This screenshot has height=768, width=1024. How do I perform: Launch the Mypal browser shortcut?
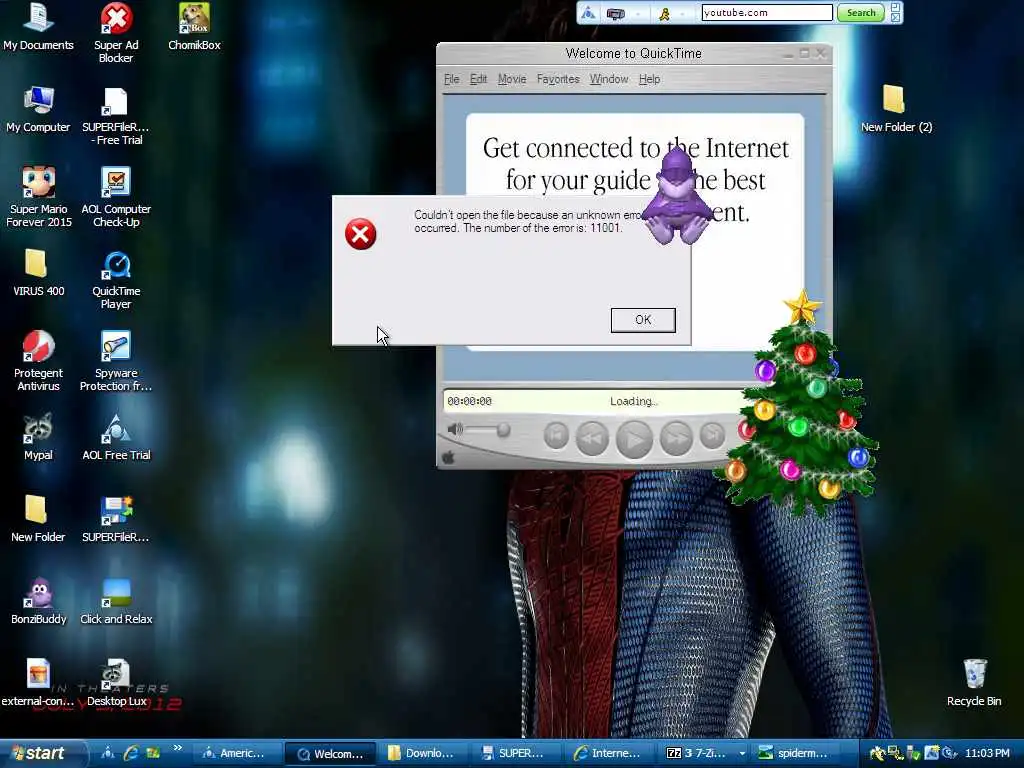(x=38, y=438)
